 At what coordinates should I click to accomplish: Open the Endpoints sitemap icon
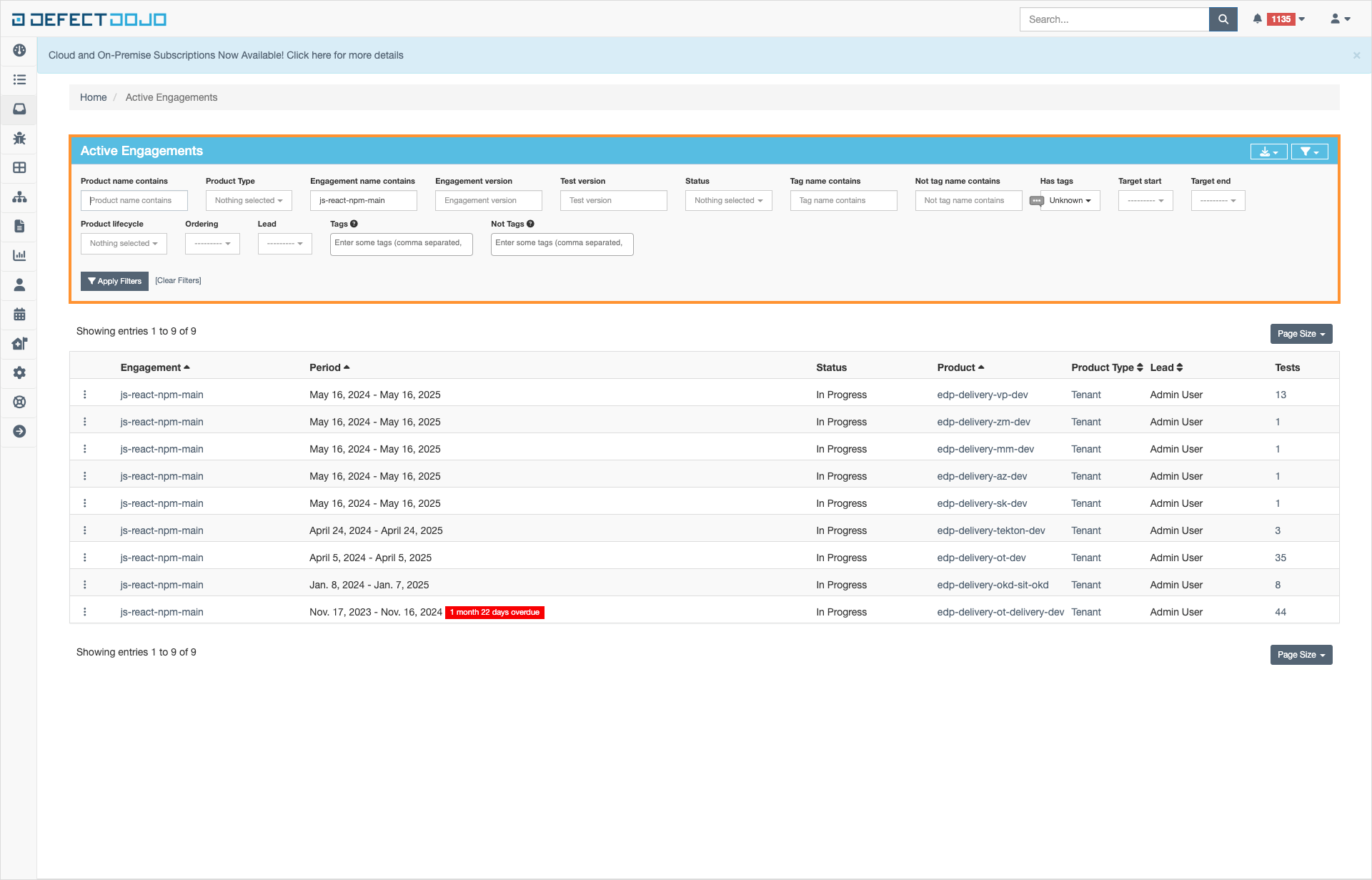19,197
